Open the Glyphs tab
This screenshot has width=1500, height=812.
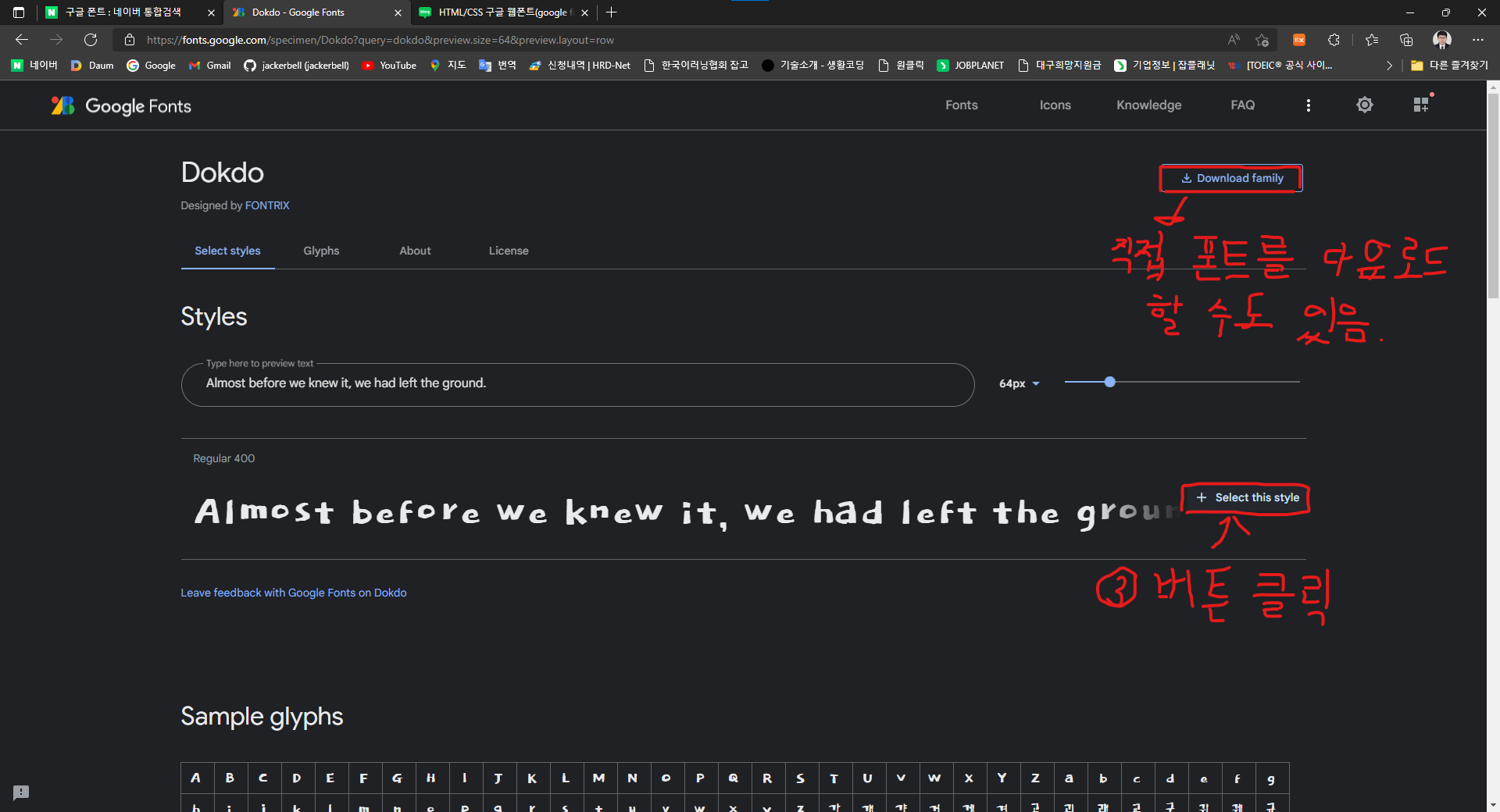(321, 251)
